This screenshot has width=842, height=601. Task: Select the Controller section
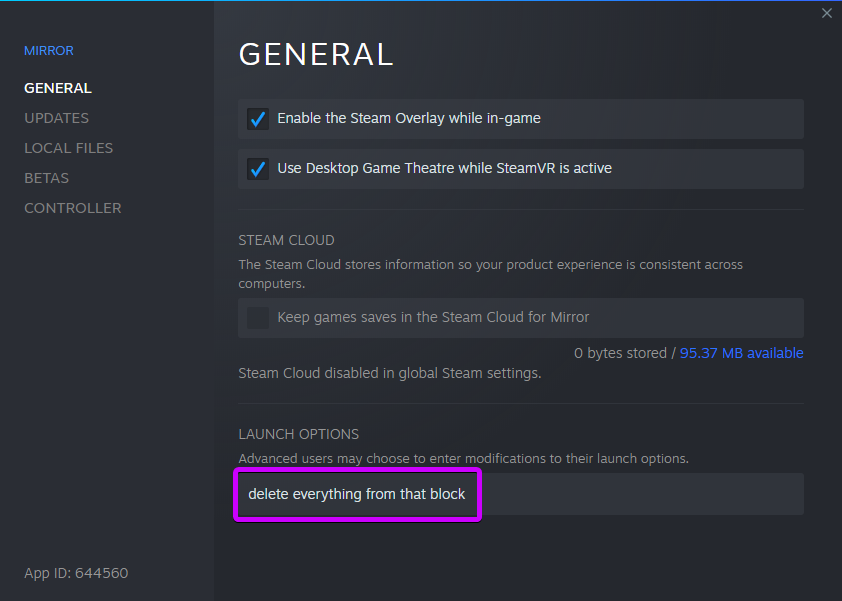pos(73,208)
